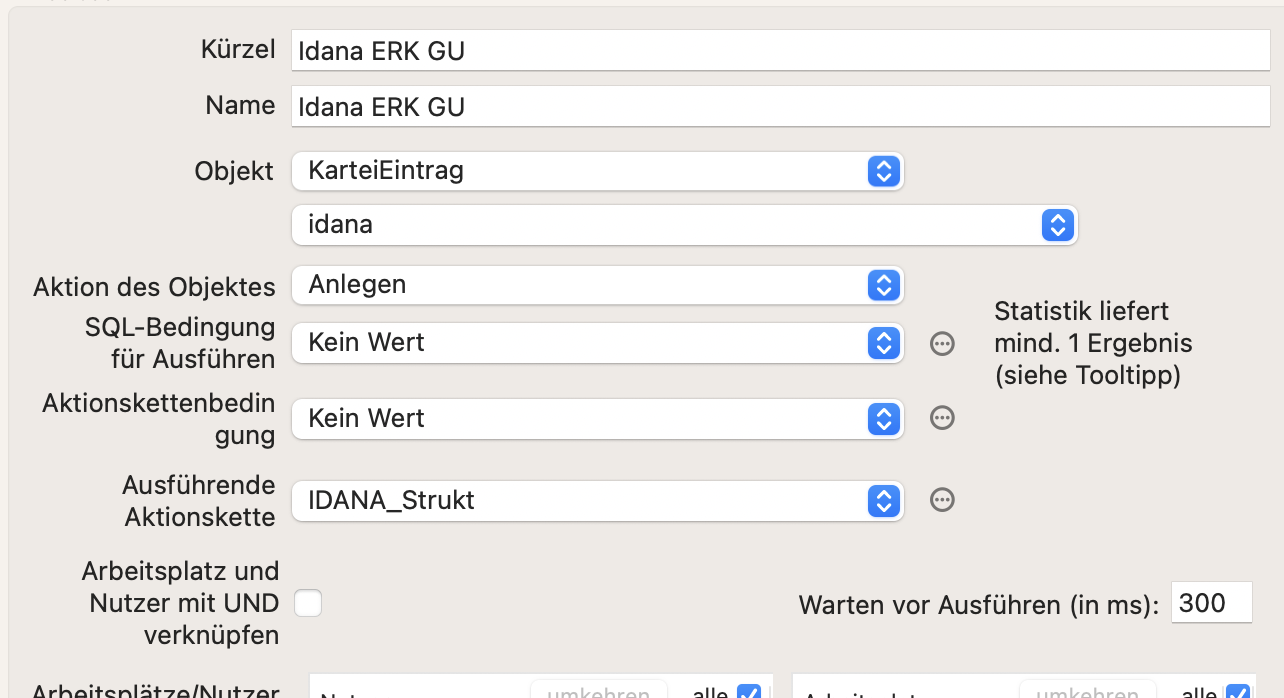The width and height of the screenshot is (1284, 698).
Task: Open ellipsis options next to SQL-Bedingung
Action: point(942,344)
